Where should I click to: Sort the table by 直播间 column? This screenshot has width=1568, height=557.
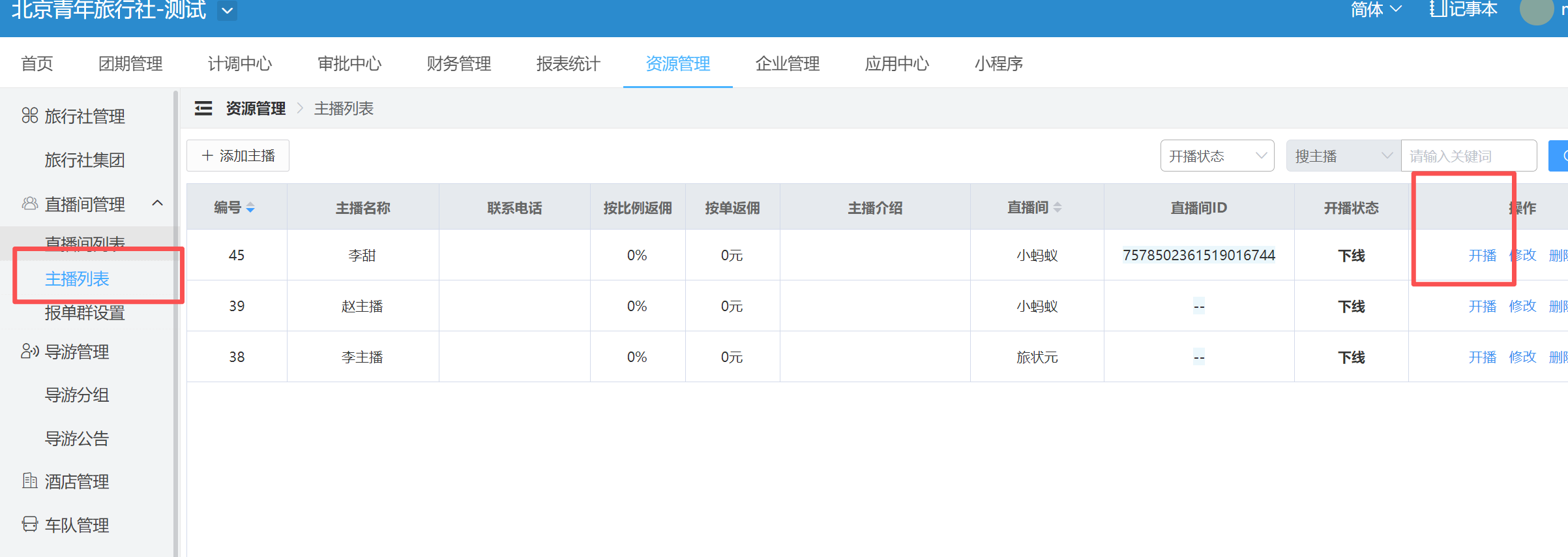point(1058,207)
